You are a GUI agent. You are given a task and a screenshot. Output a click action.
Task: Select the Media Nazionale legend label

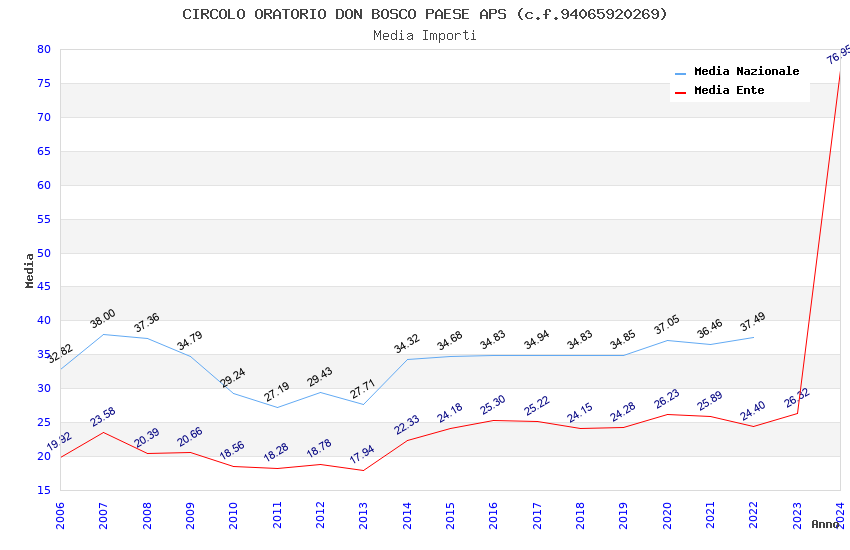tap(746, 71)
